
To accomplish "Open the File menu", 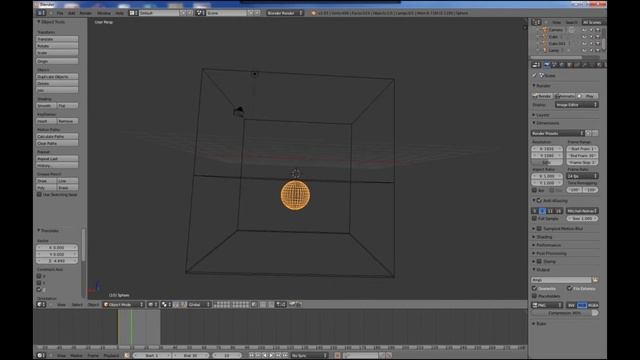I will (x=60, y=13).
